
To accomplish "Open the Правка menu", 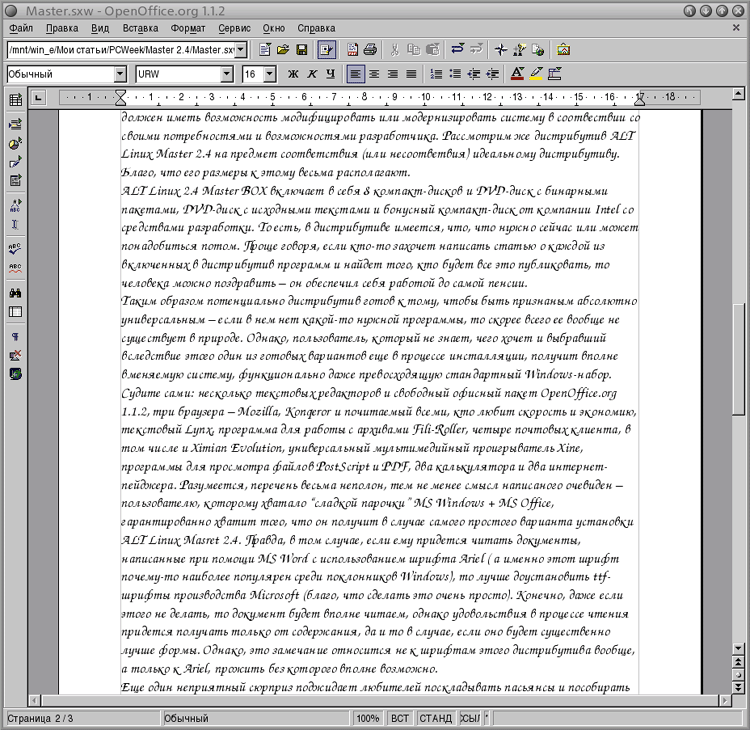I will tap(62, 28).
